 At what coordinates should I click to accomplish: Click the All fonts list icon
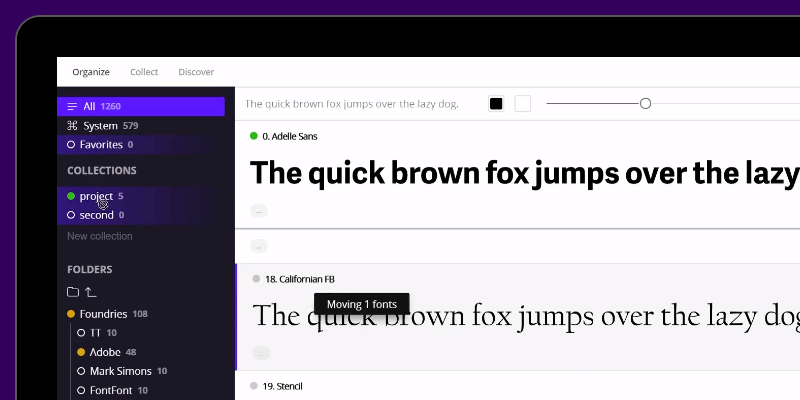click(x=72, y=106)
